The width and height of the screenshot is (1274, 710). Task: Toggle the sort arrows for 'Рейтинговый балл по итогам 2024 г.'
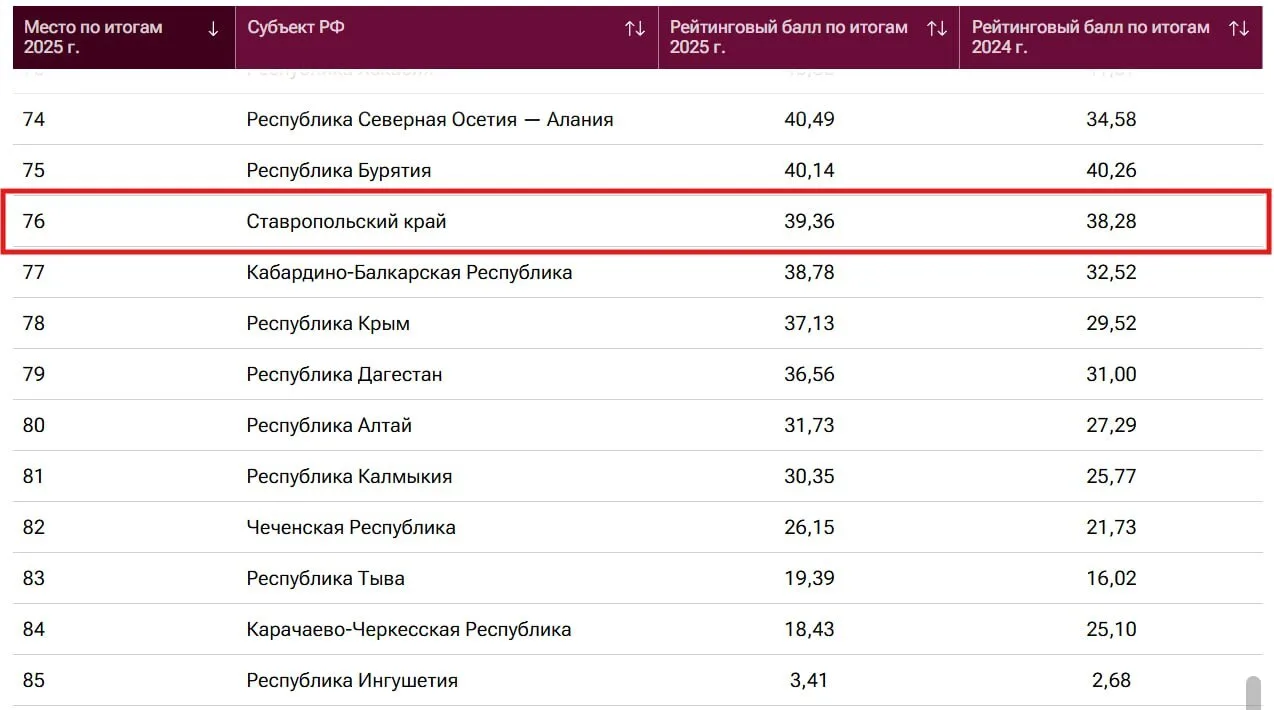(x=1239, y=28)
